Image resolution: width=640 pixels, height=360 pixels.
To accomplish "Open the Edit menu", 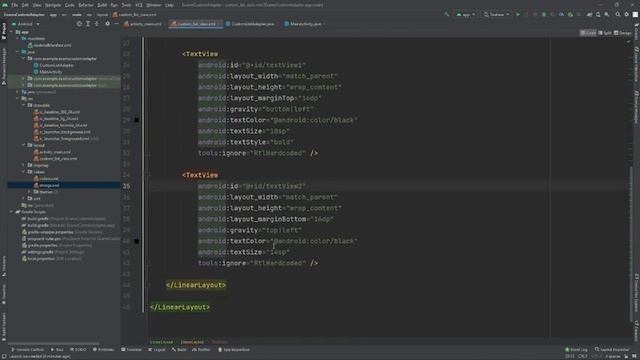I will point(25,5).
